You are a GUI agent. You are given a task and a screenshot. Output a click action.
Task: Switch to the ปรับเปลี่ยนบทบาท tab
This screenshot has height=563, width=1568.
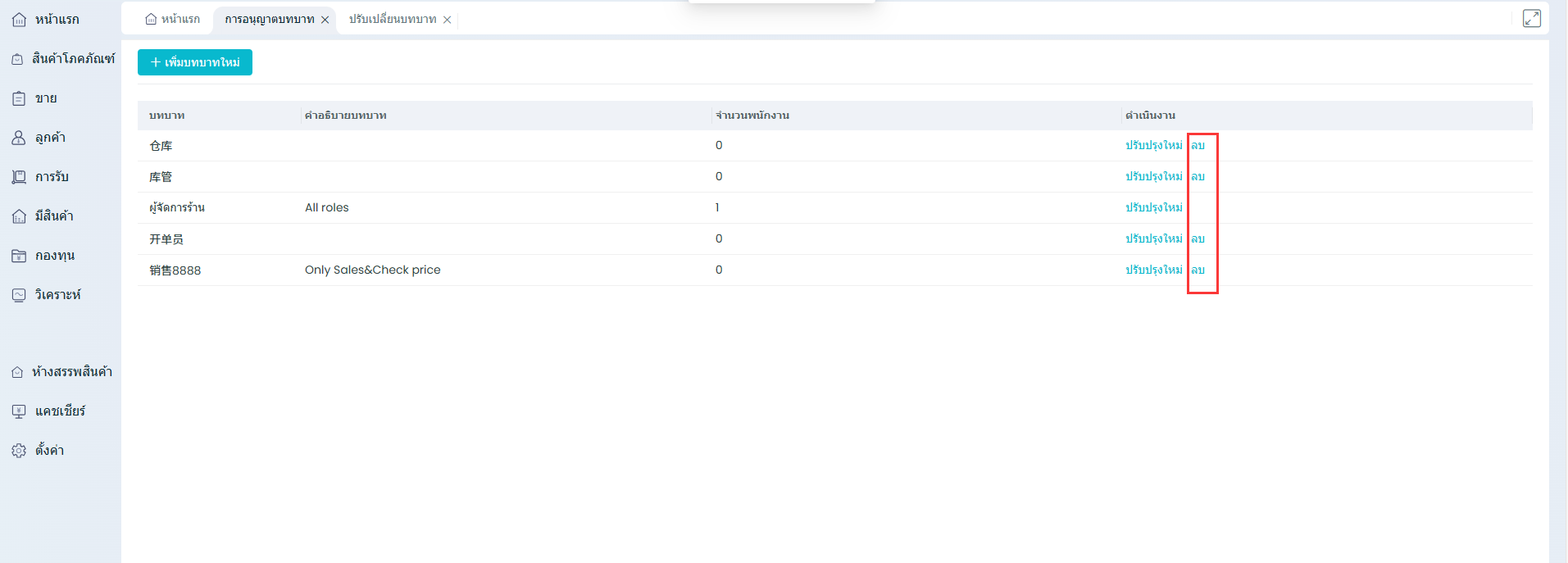coord(393,20)
